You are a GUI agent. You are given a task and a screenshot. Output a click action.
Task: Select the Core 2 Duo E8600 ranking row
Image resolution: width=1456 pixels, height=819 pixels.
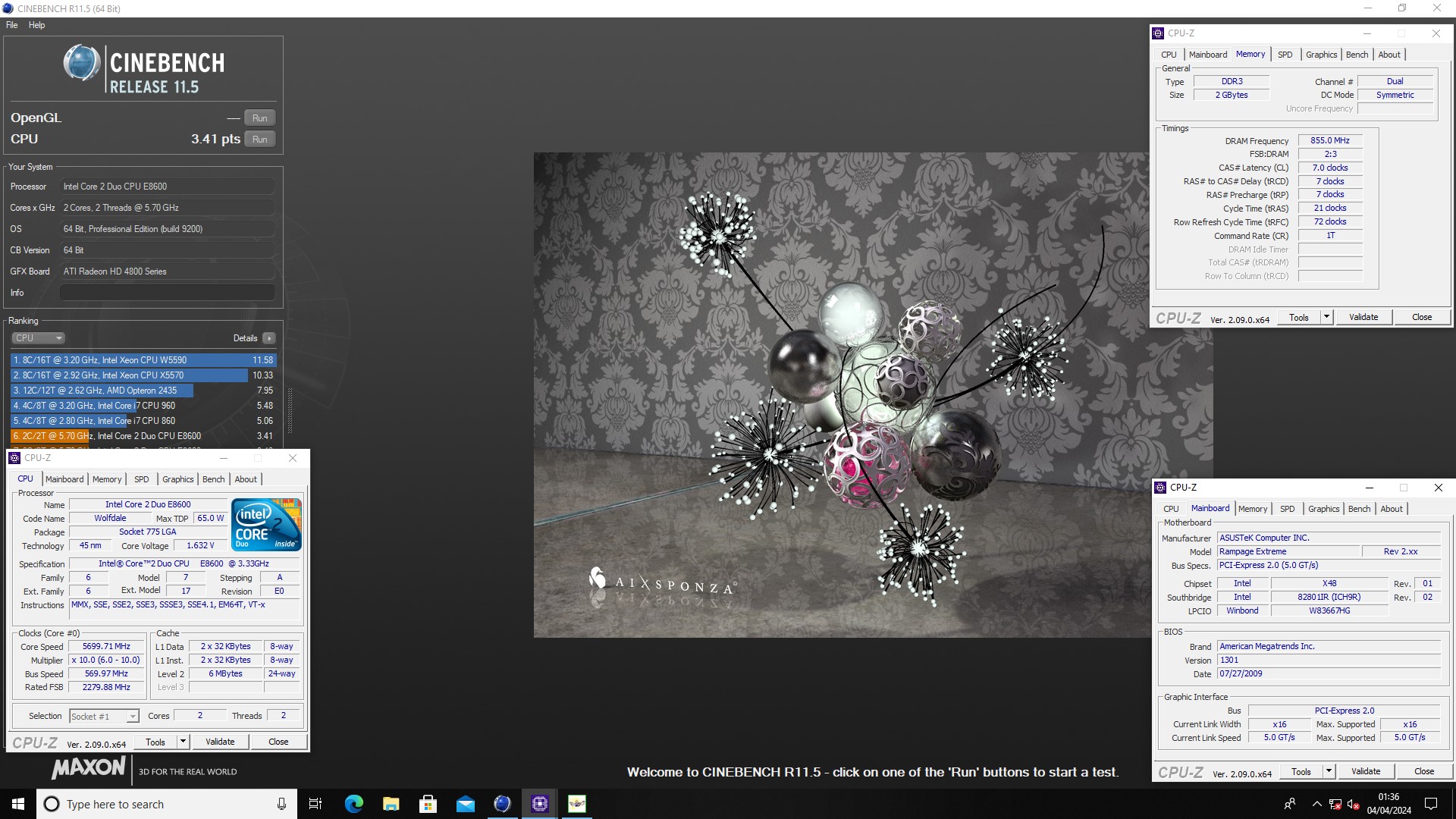point(143,436)
